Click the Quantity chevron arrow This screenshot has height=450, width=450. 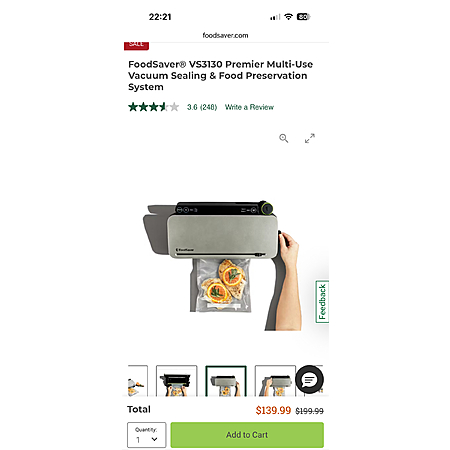154,439
